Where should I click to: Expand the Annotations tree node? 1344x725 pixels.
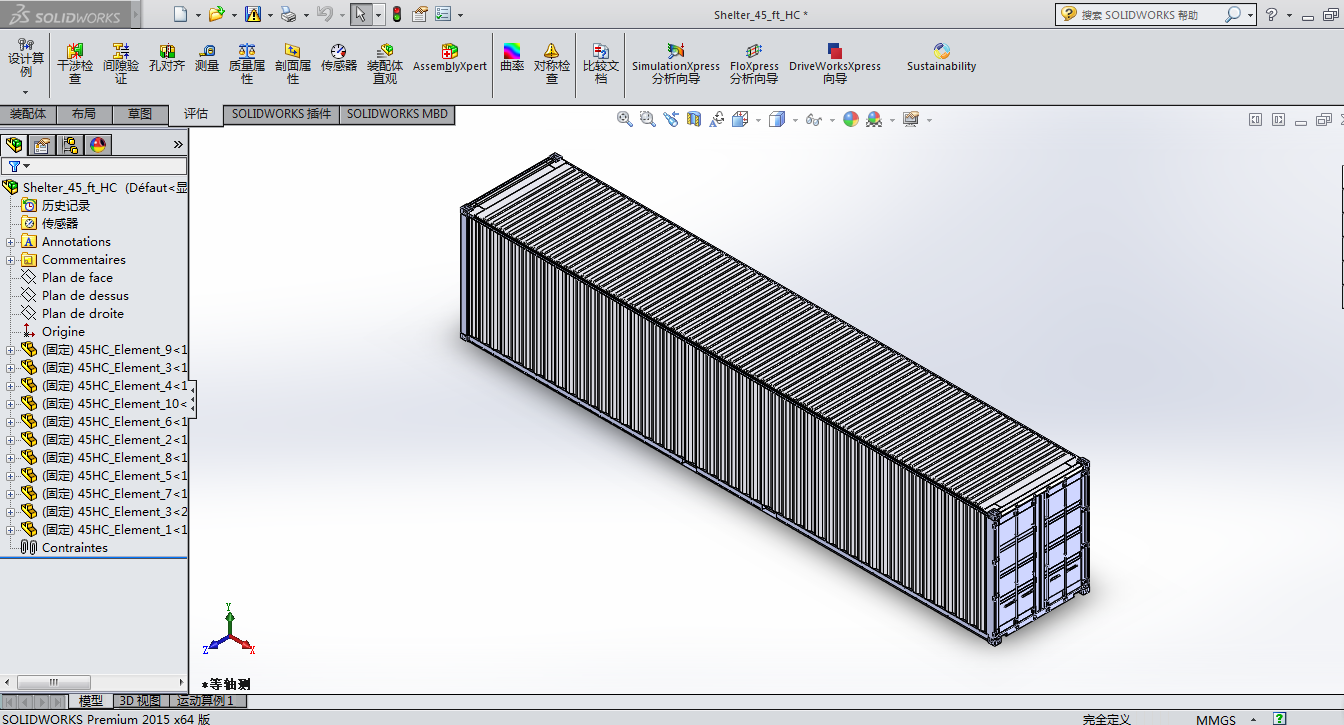[11, 242]
